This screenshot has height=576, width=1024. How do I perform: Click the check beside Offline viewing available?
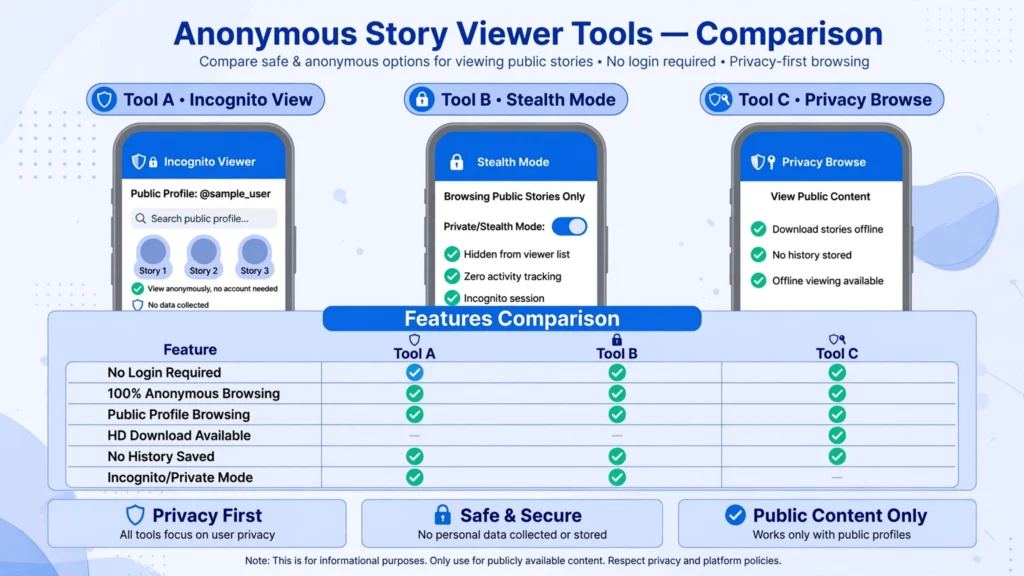pyautogui.click(x=758, y=280)
